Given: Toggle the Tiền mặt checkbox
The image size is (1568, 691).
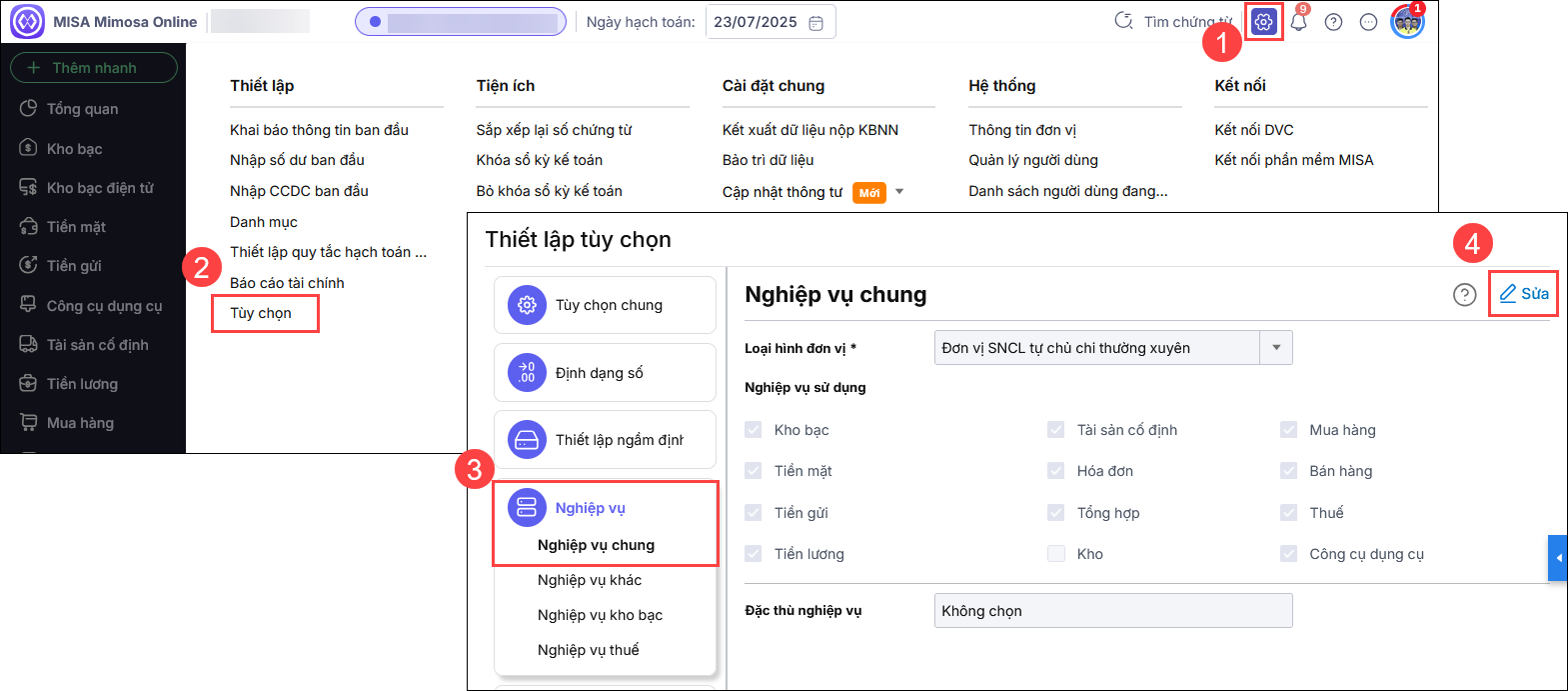Looking at the screenshot, I should tap(754, 471).
